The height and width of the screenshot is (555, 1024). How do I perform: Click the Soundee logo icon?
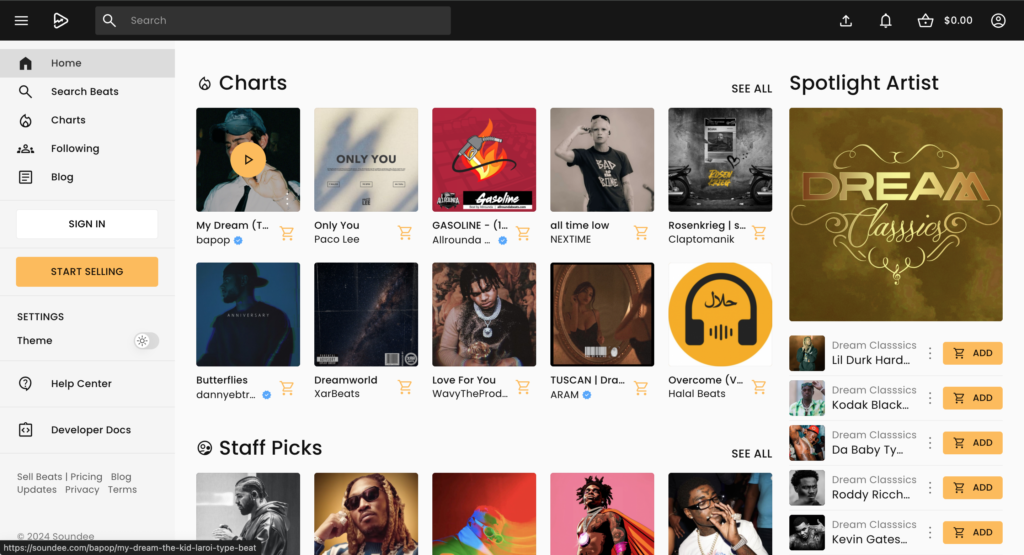[61, 20]
